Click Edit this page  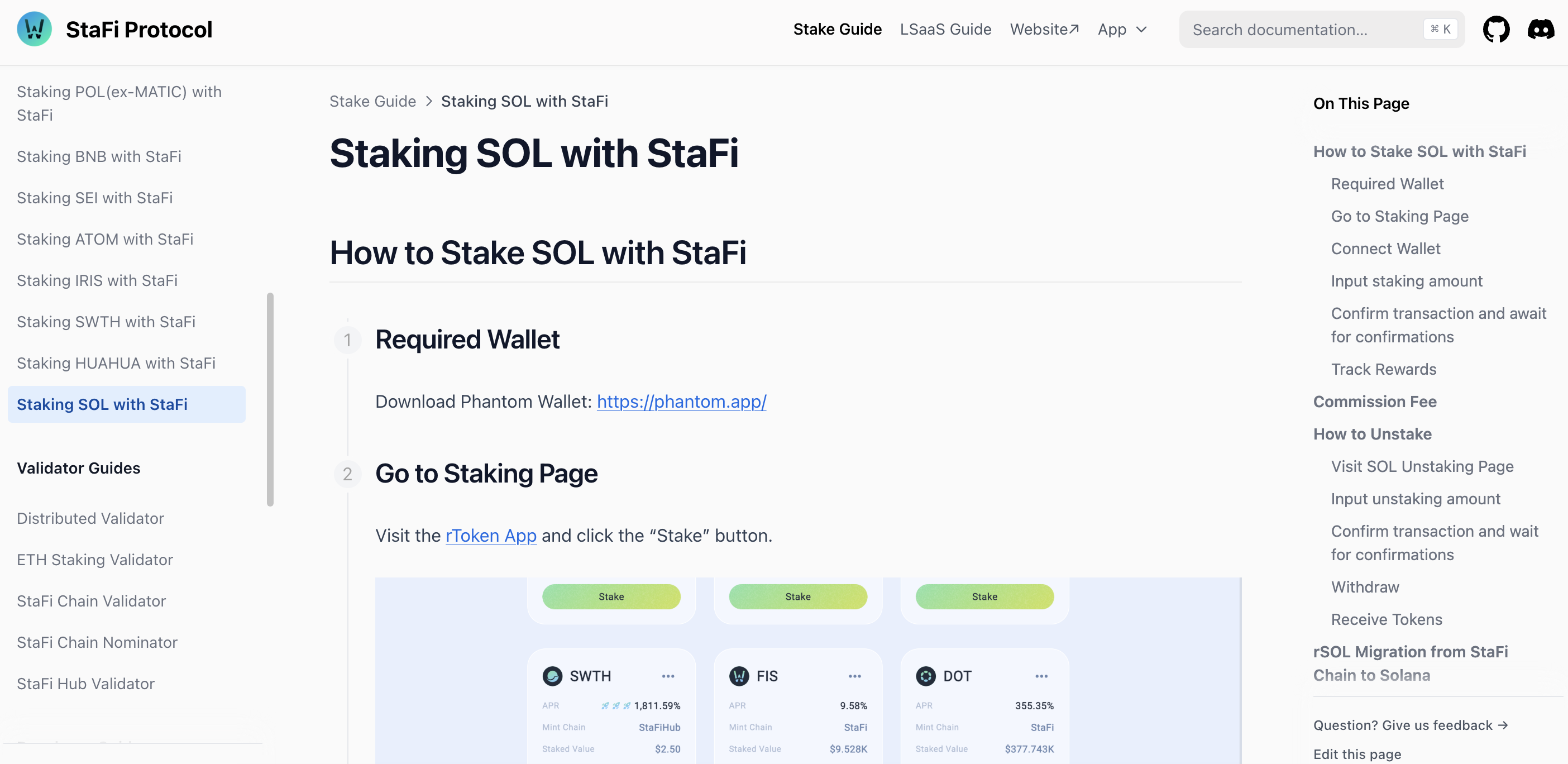point(1357,753)
